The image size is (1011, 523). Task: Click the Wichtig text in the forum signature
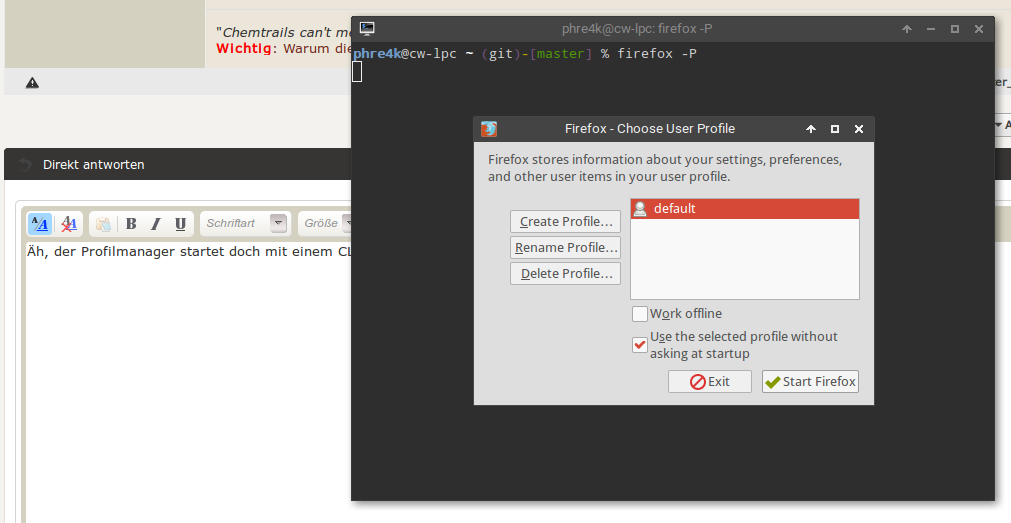pos(243,49)
